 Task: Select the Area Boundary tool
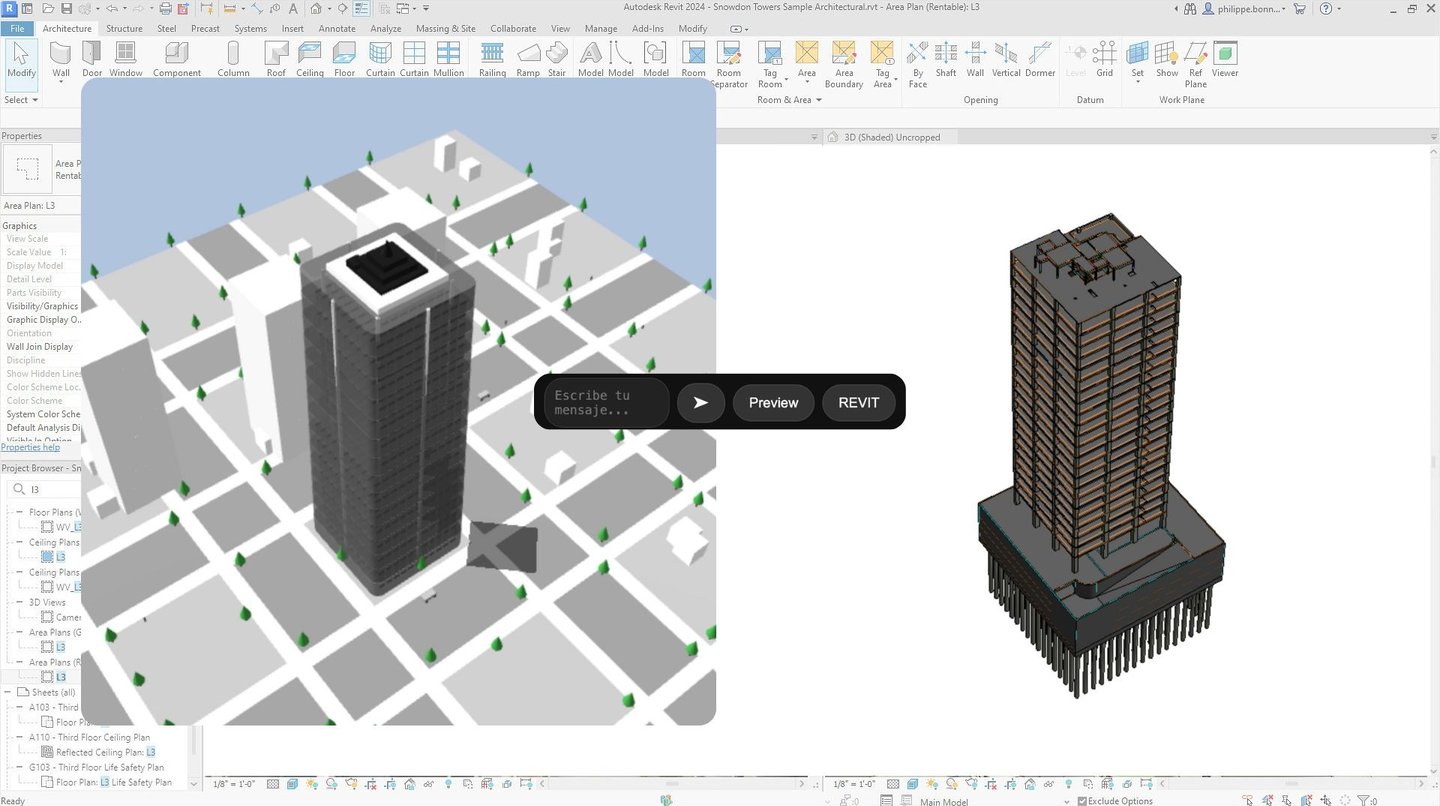tap(844, 65)
